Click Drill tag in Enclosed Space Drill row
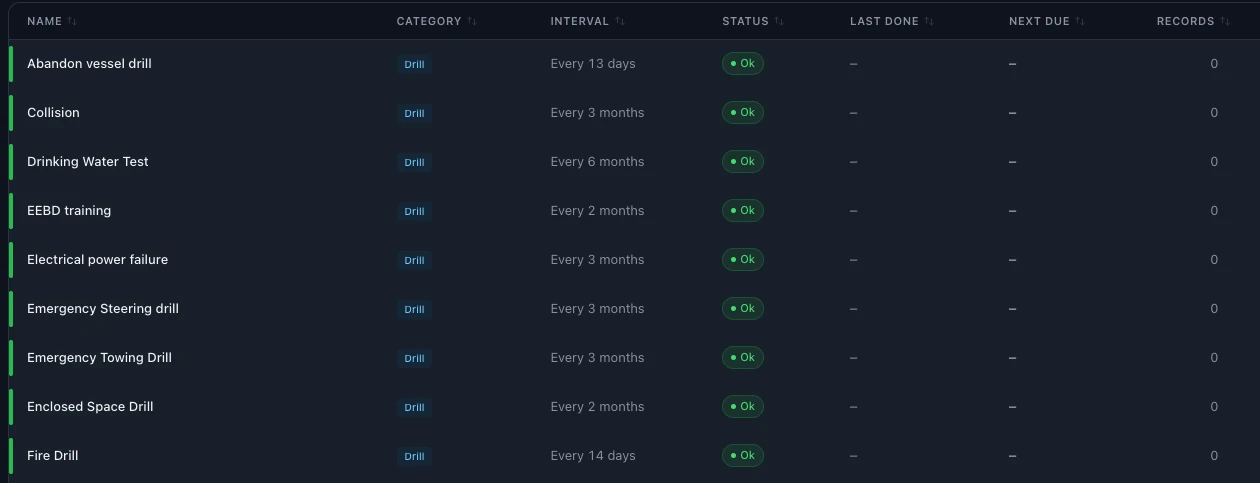Image resolution: width=1260 pixels, height=483 pixels. coord(414,407)
